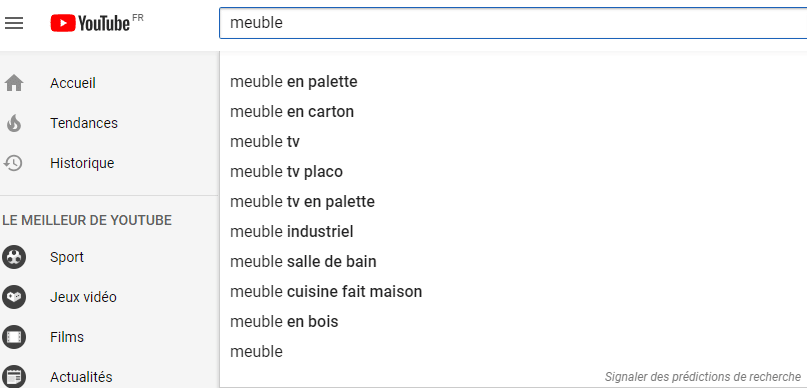807x388 pixels.
Task: Click the Tendances flame icon
Action: [x=13, y=124]
